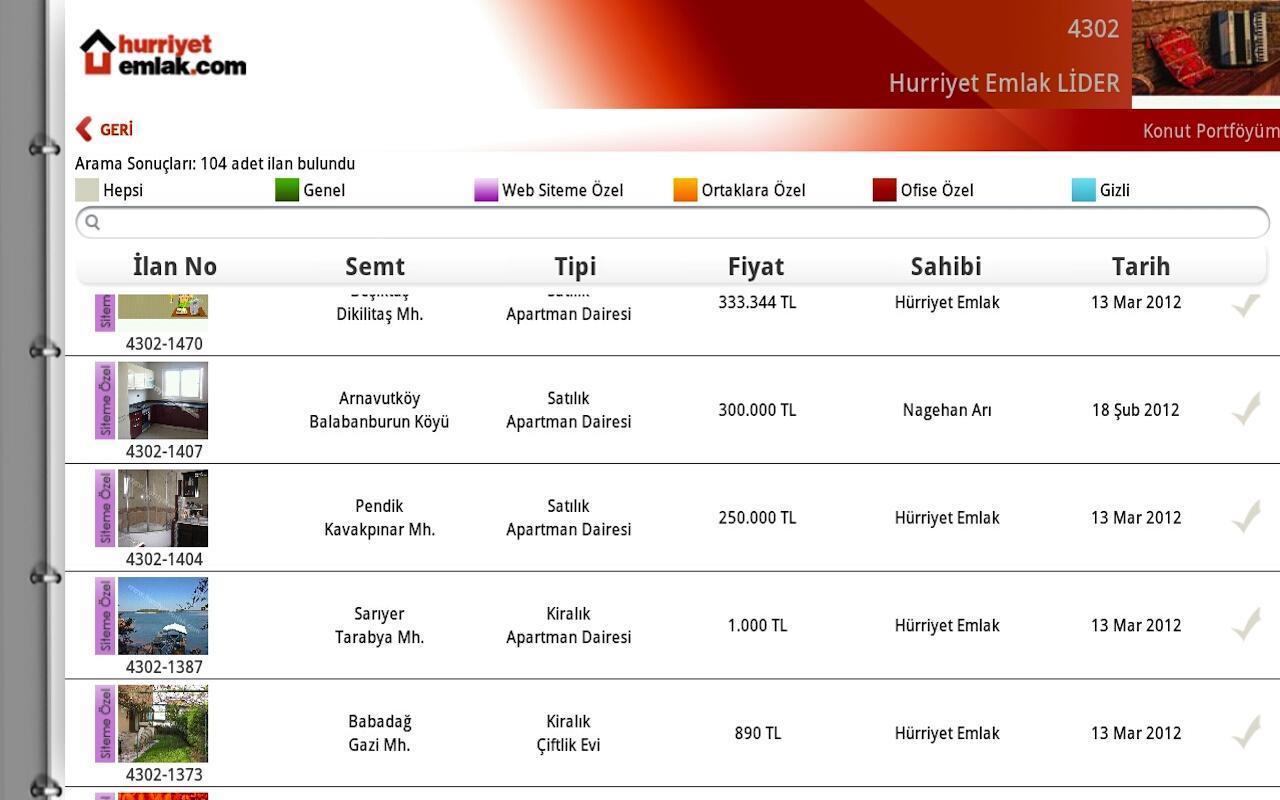Image resolution: width=1280 pixels, height=800 pixels.
Task: Filter by Hepsi color swatch
Action: click(x=87, y=190)
